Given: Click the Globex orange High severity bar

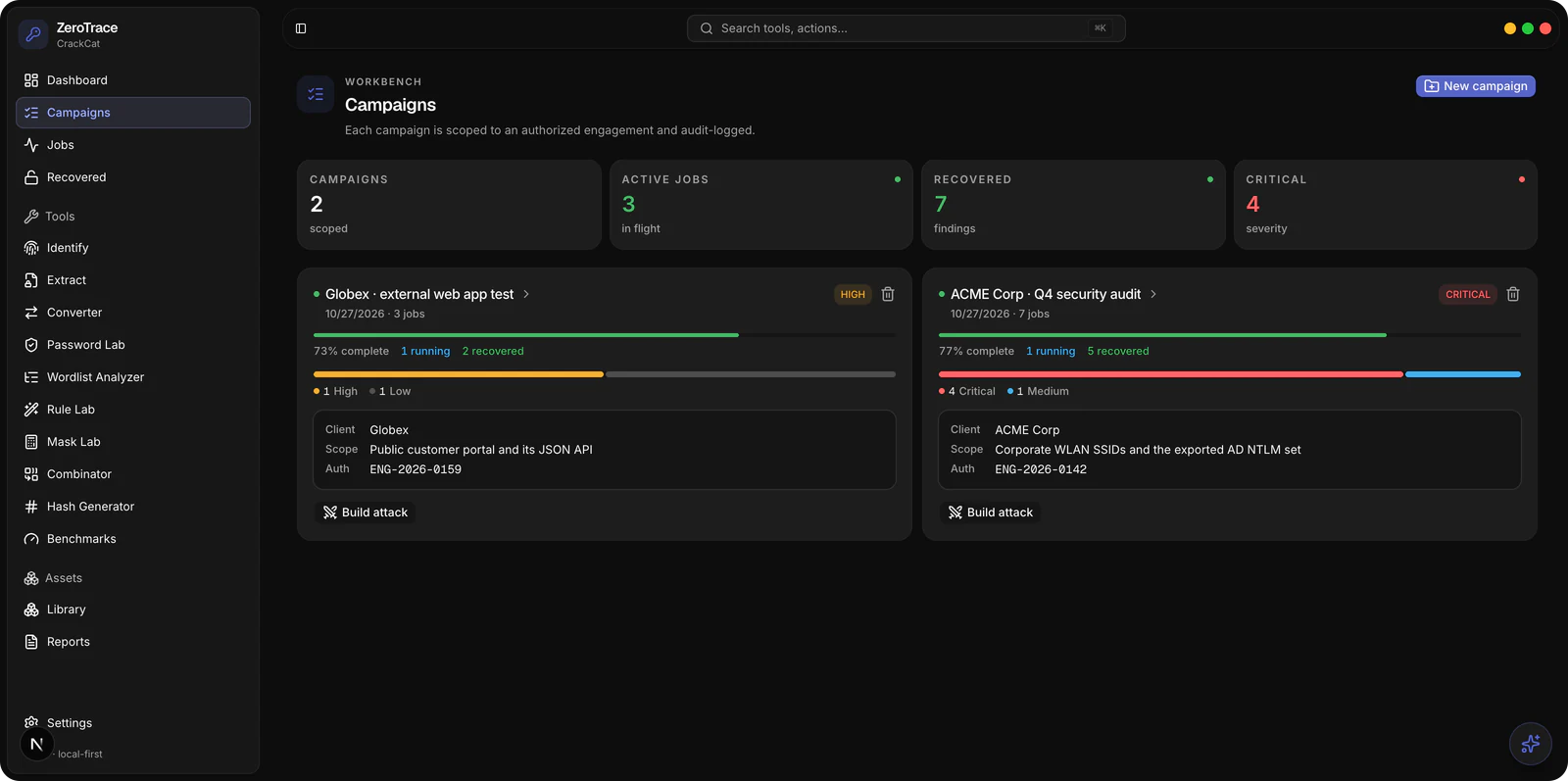Looking at the screenshot, I should 459,374.
